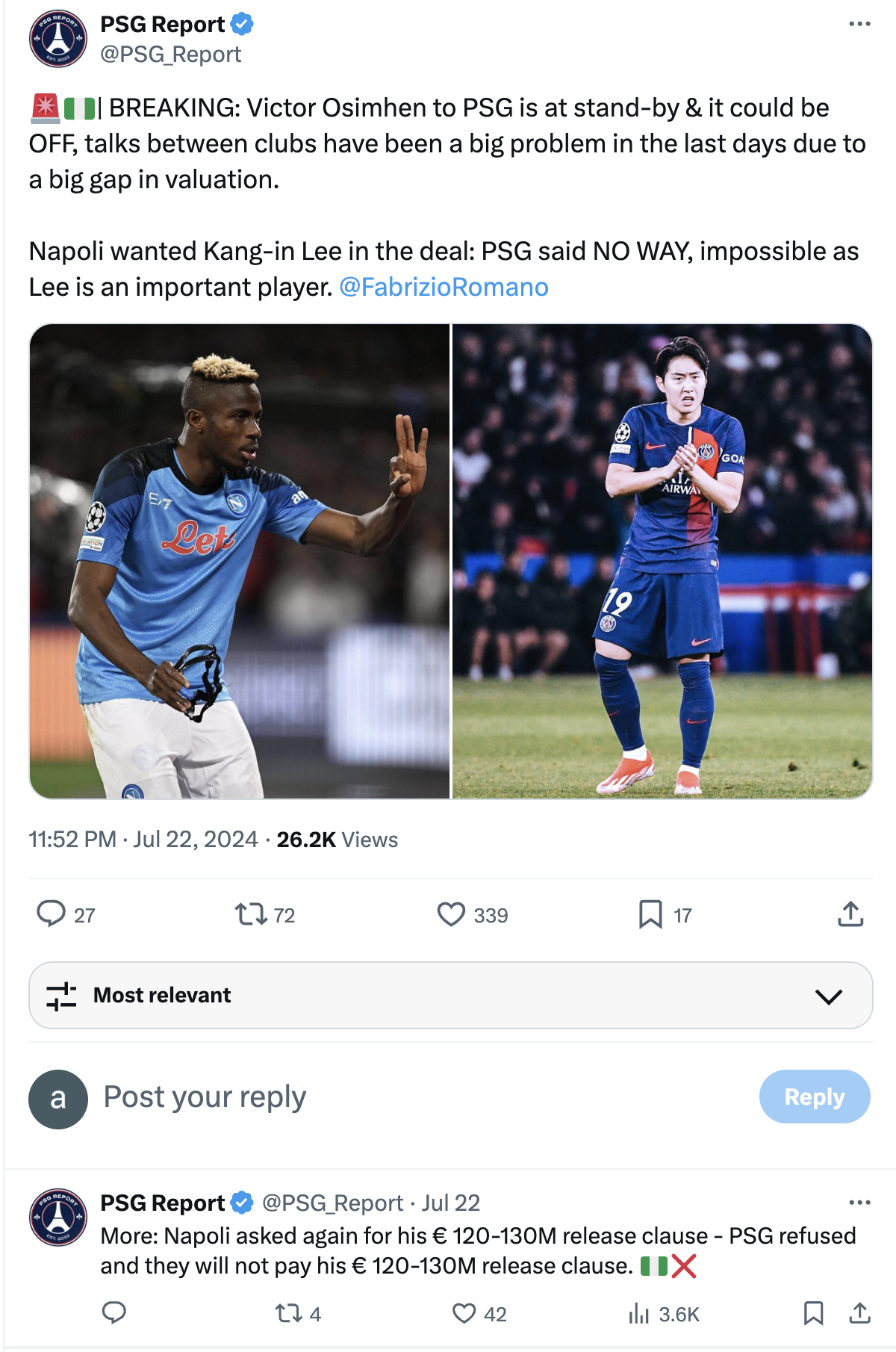Click the @PSG_Report handle under the name
Viewport: 896px width, 1352px height.
coord(171,55)
